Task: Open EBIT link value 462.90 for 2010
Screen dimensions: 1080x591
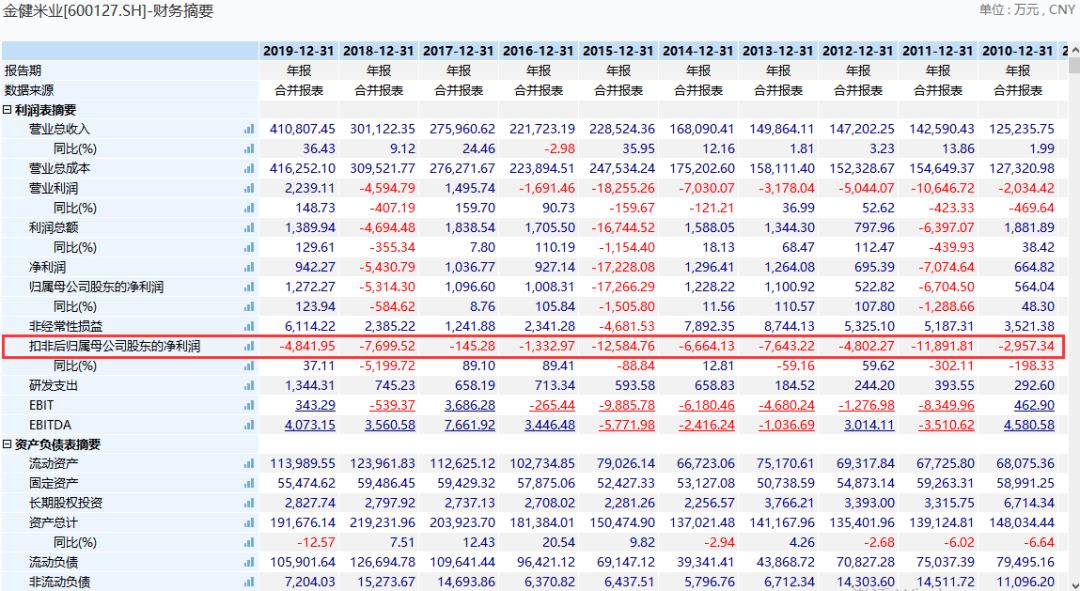Action: point(1035,405)
